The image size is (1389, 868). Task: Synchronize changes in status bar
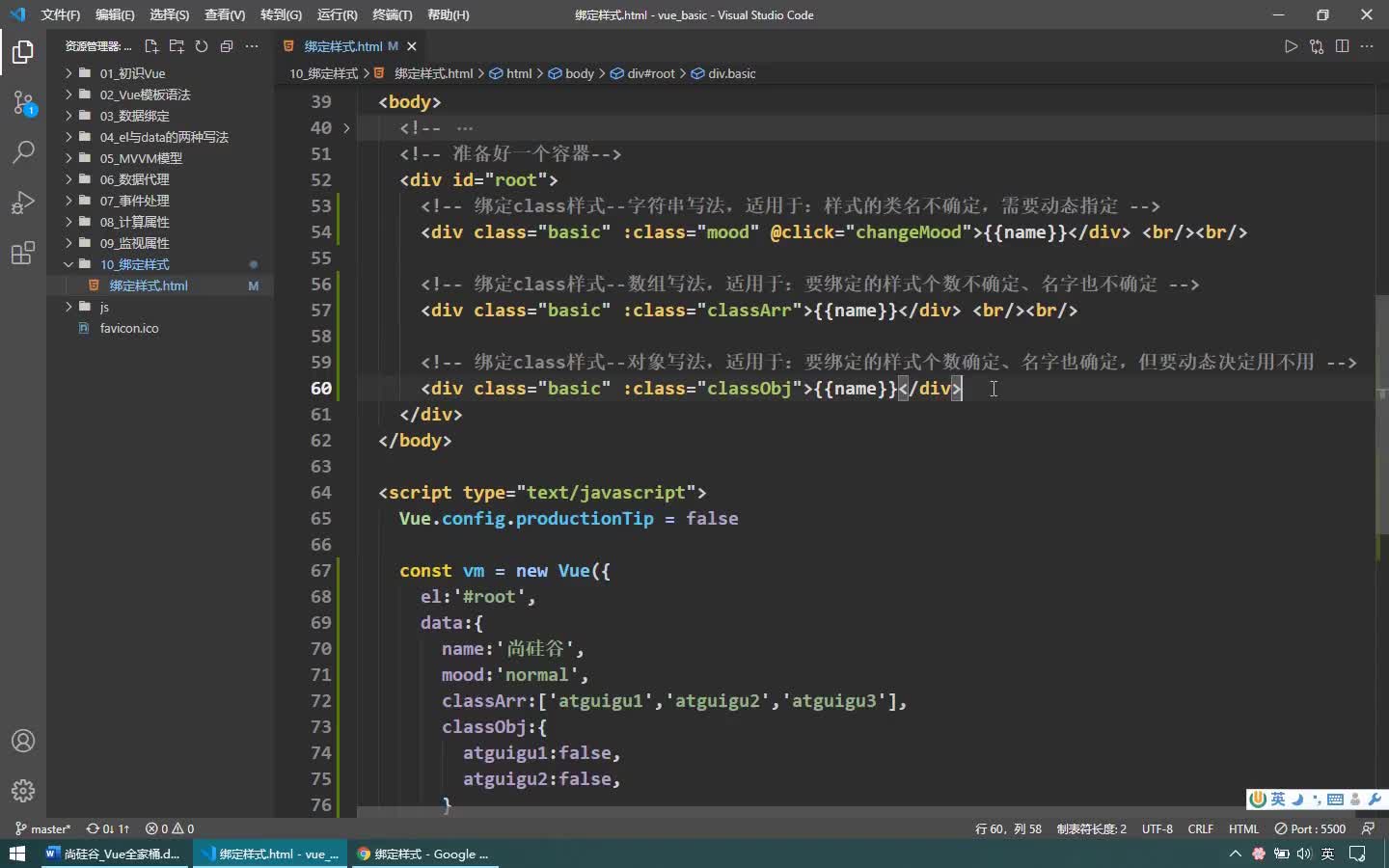[x=108, y=828]
